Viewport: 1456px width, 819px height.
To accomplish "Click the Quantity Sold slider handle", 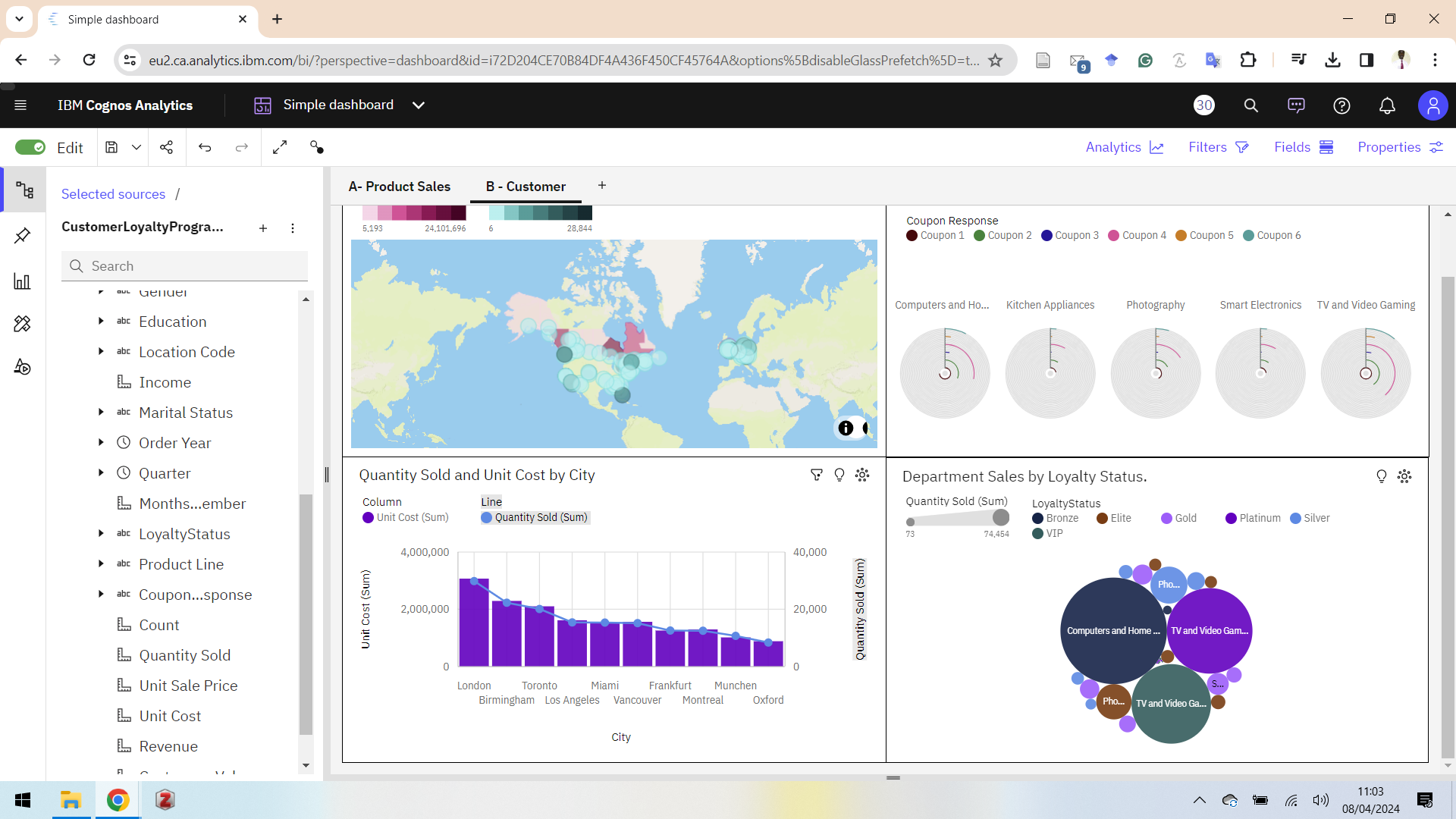I will pyautogui.click(x=1000, y=517).
